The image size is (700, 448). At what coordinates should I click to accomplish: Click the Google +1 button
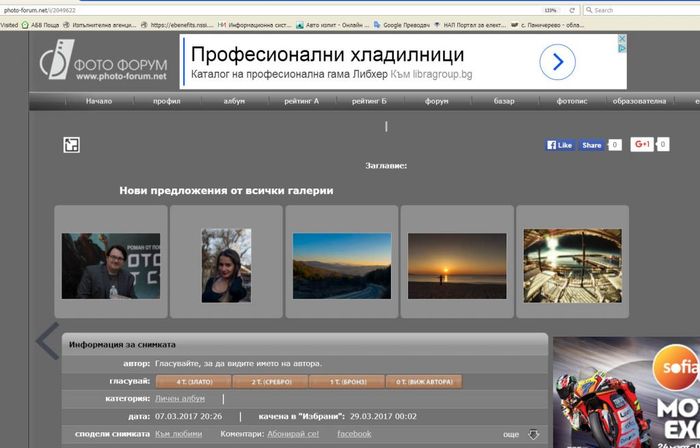(642, 145)
